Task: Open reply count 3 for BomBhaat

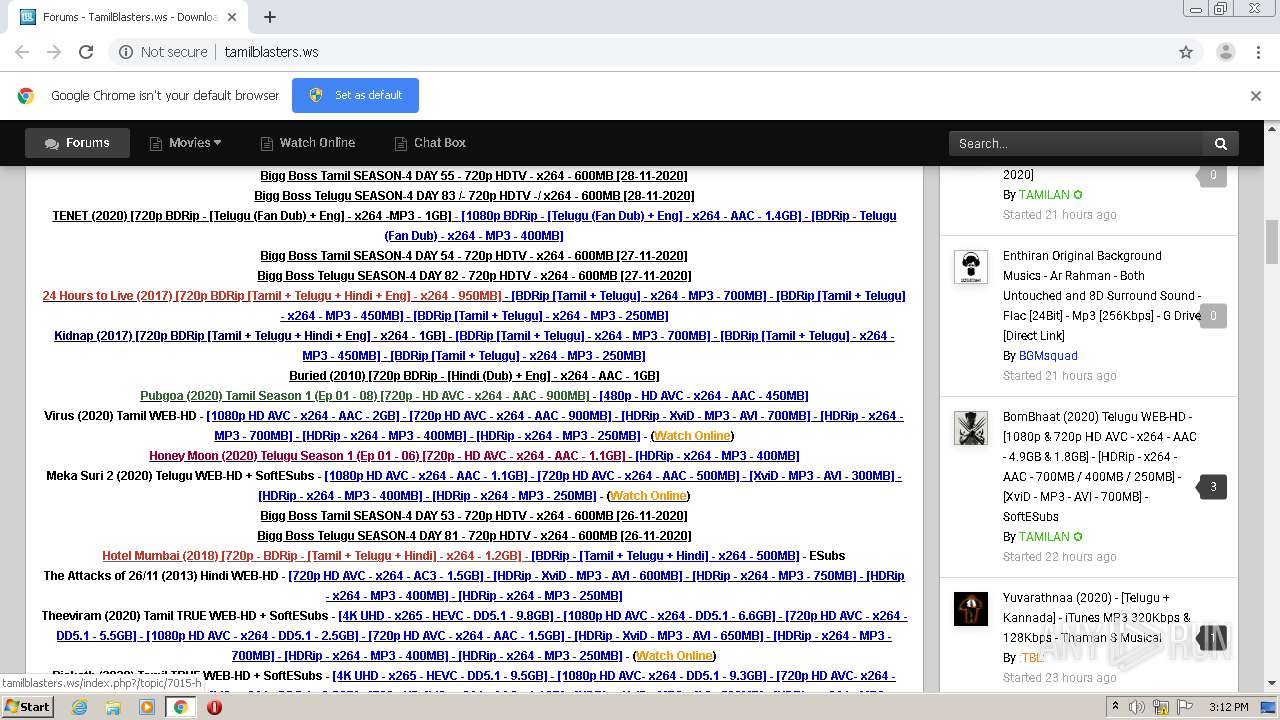Action: pos(1213,487)
